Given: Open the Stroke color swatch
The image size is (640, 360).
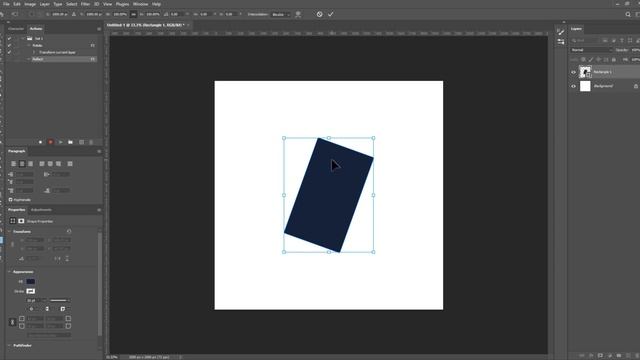Looking at the screenshot, I should tap(31, 291).
